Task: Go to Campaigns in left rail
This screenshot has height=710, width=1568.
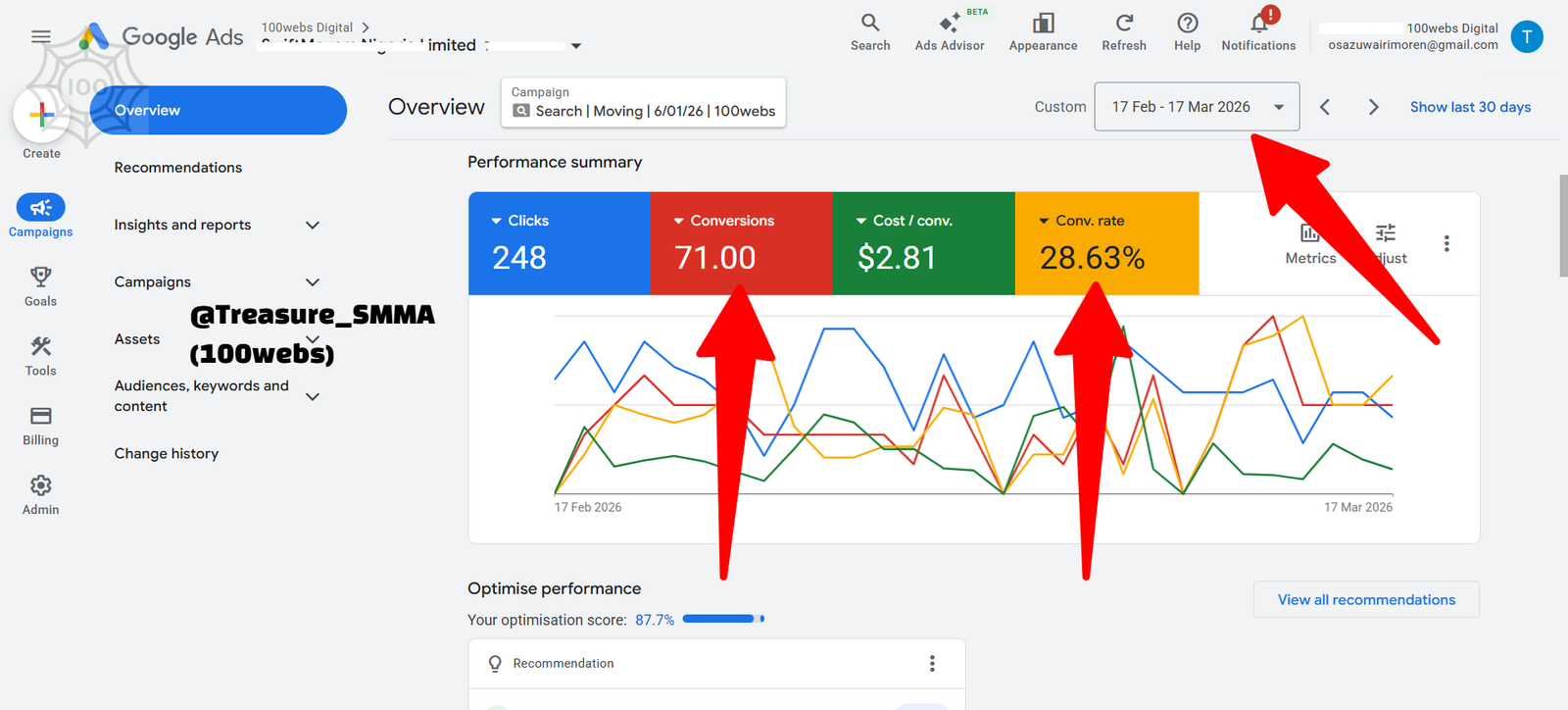Action: tap(40, 216)
